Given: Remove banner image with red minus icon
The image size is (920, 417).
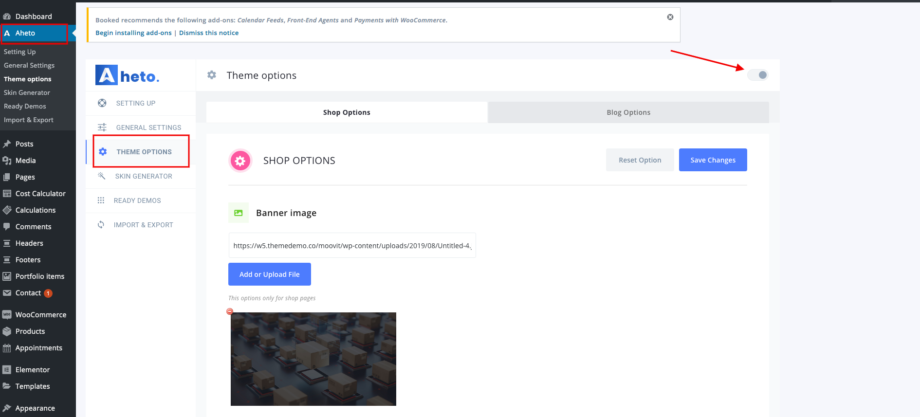Looking at the screenshot, I should (229, 311).
